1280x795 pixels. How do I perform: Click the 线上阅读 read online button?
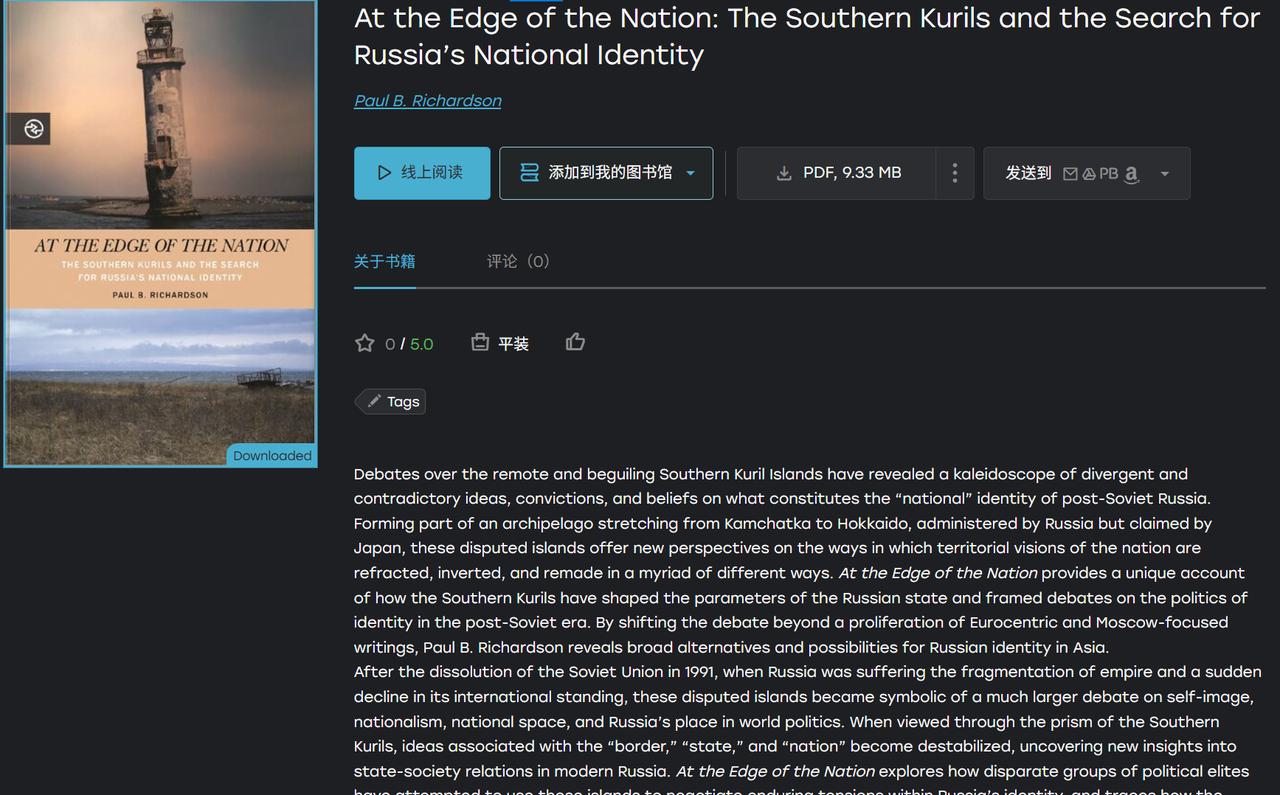[422, 173]
